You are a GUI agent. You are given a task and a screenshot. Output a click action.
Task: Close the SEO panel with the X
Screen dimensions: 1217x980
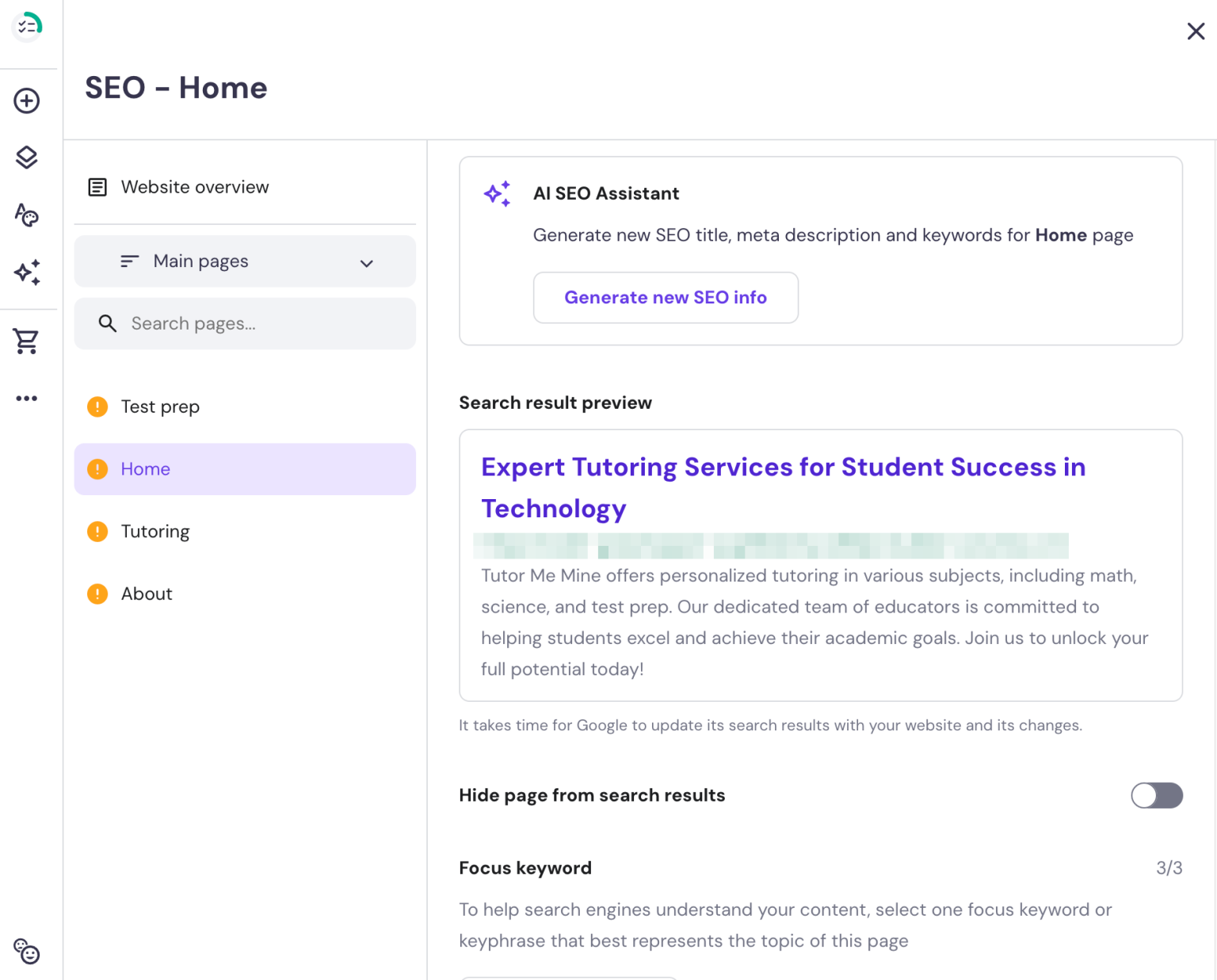1196,31
